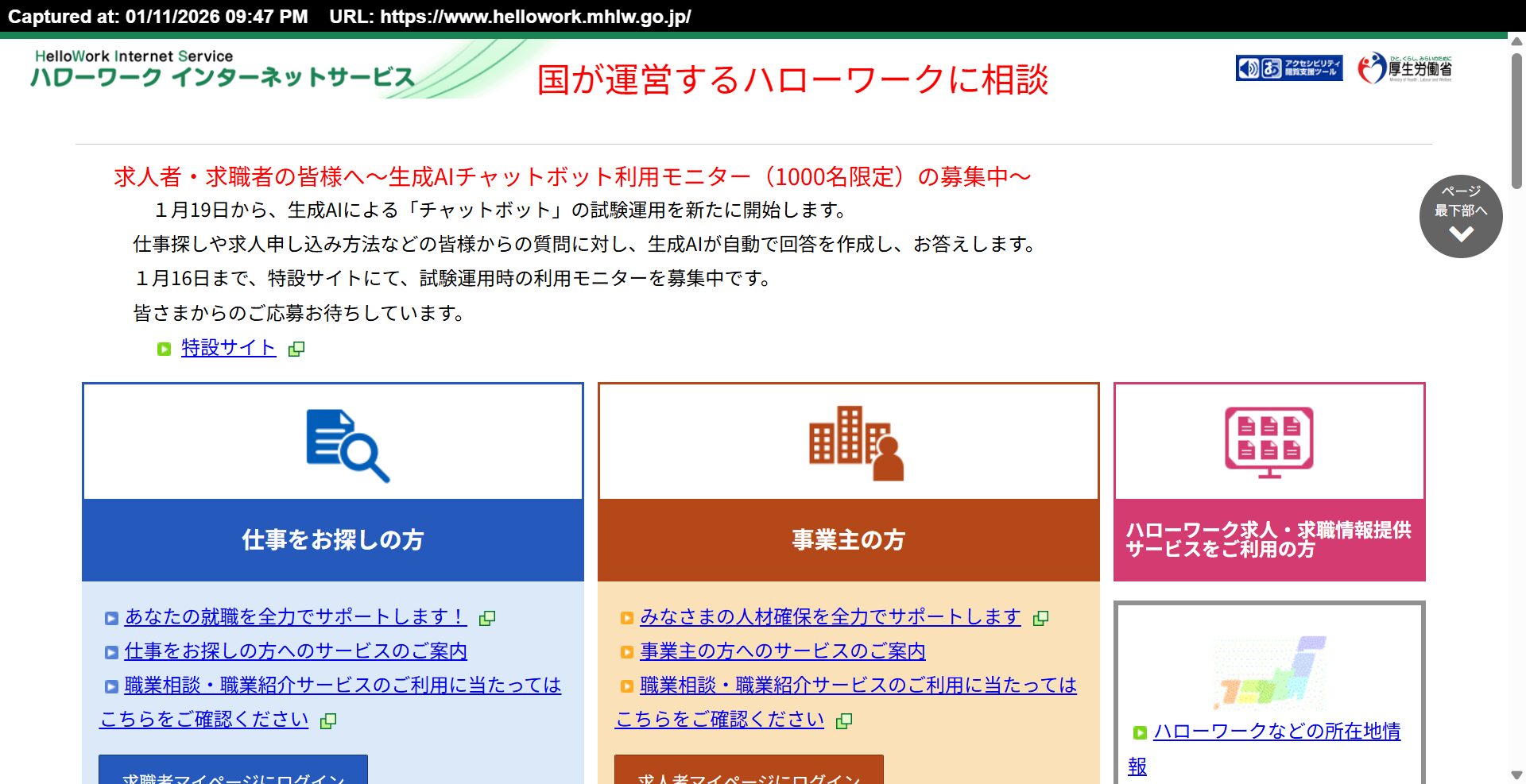
Task: Open the Ministry of Health, Labour and Welfare logo
Action: (1405, 68)
